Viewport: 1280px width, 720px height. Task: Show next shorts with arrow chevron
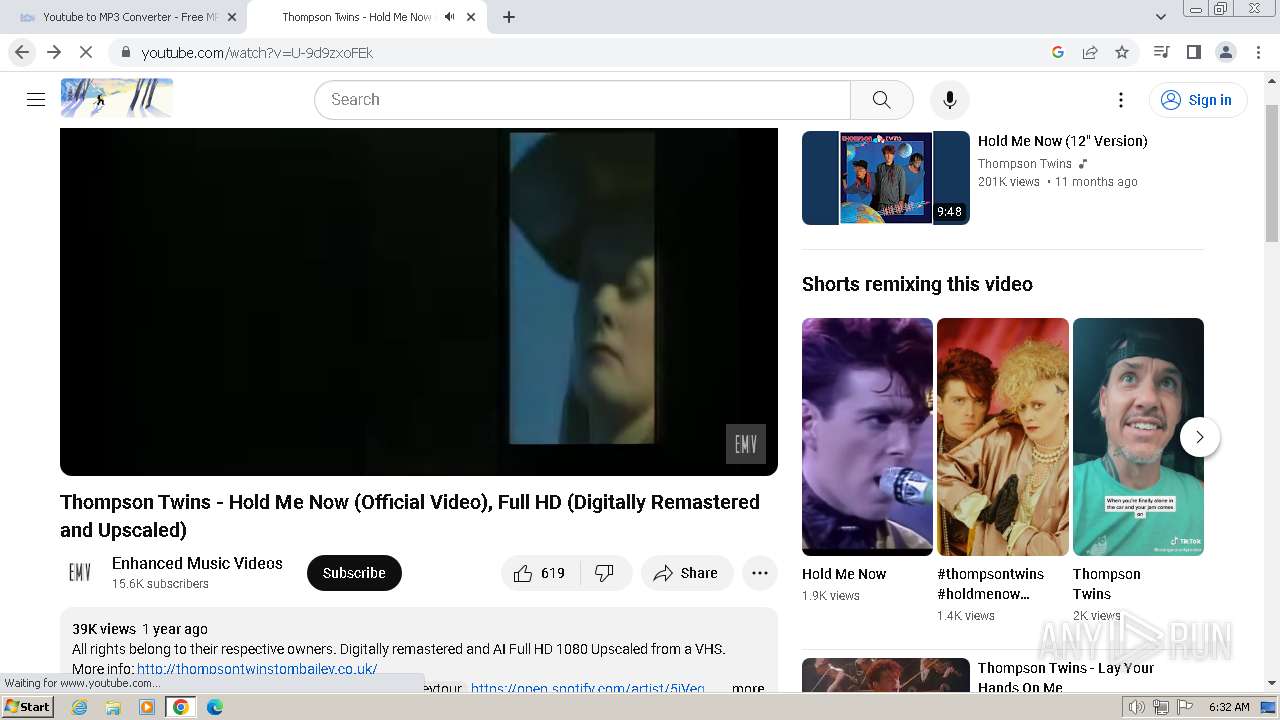(1200, 437)
